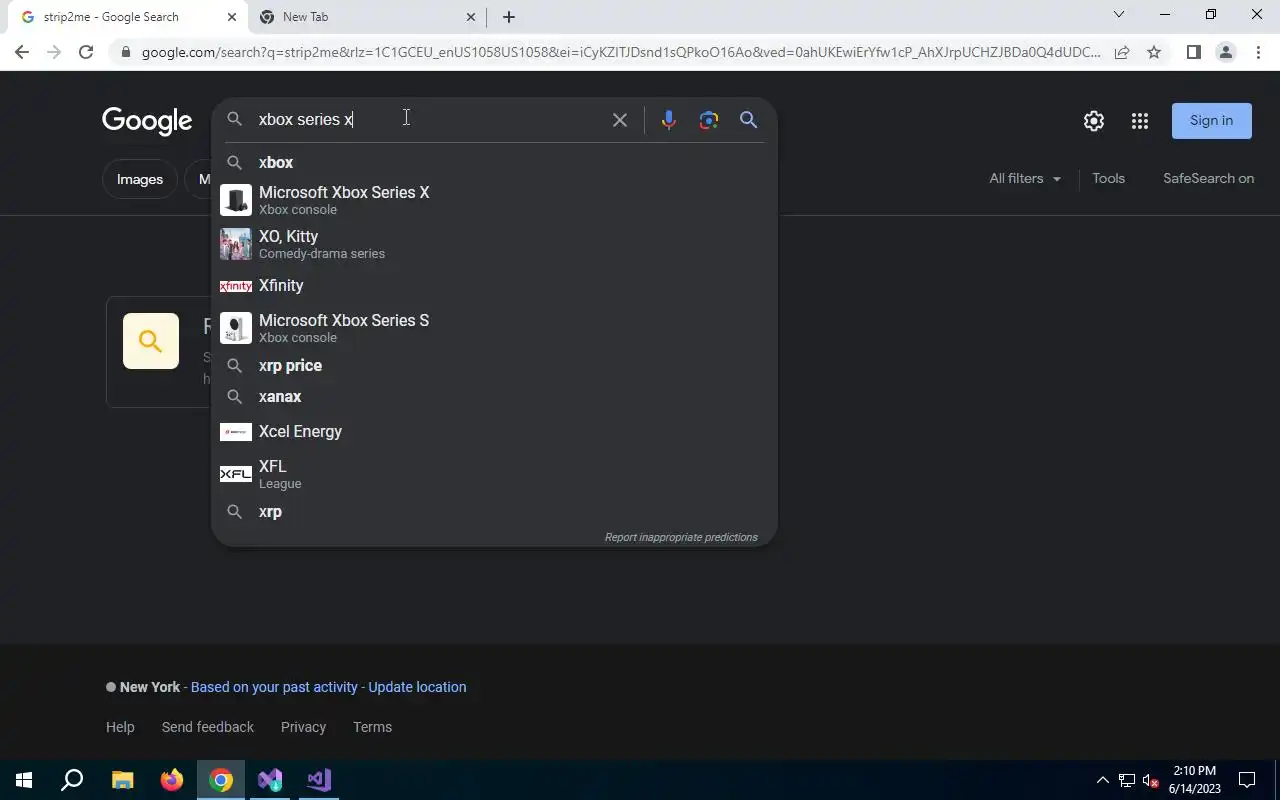
Task: Open the tab search dropdown
Action: click(x=1119, y=15)
